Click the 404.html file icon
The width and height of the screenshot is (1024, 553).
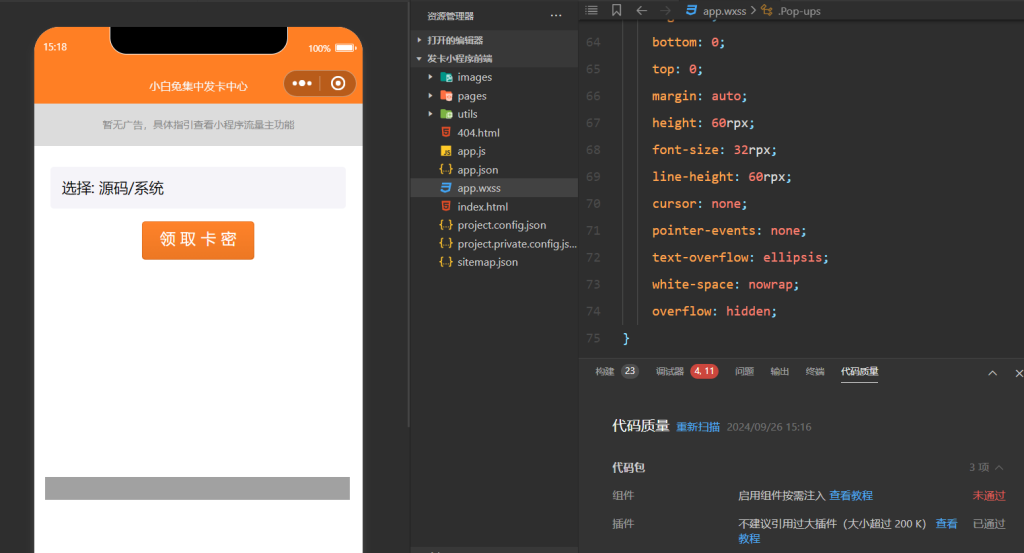pos(446,133)
